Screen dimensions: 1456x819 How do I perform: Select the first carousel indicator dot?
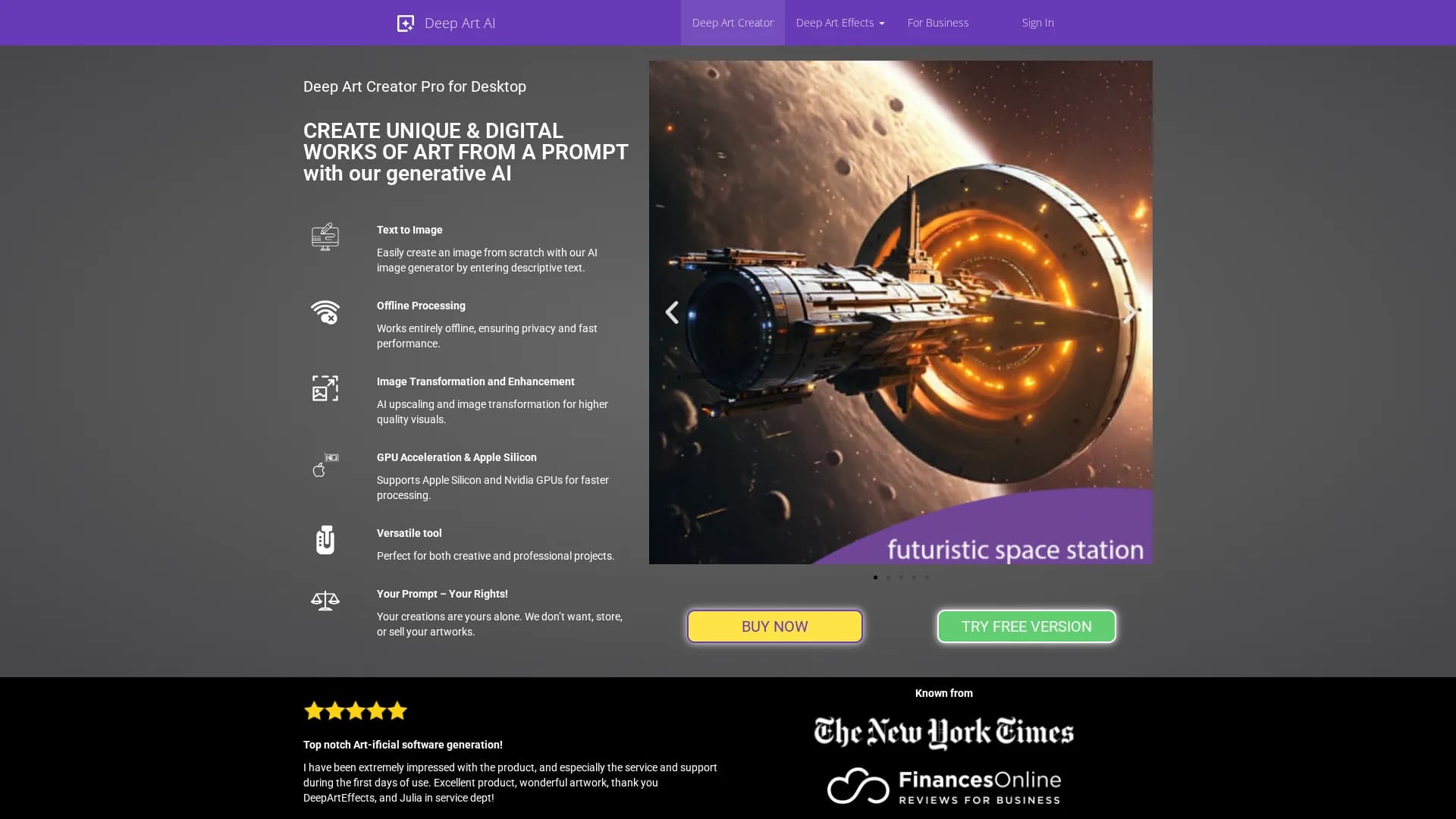pyautogui.click(x=875, y=578)
